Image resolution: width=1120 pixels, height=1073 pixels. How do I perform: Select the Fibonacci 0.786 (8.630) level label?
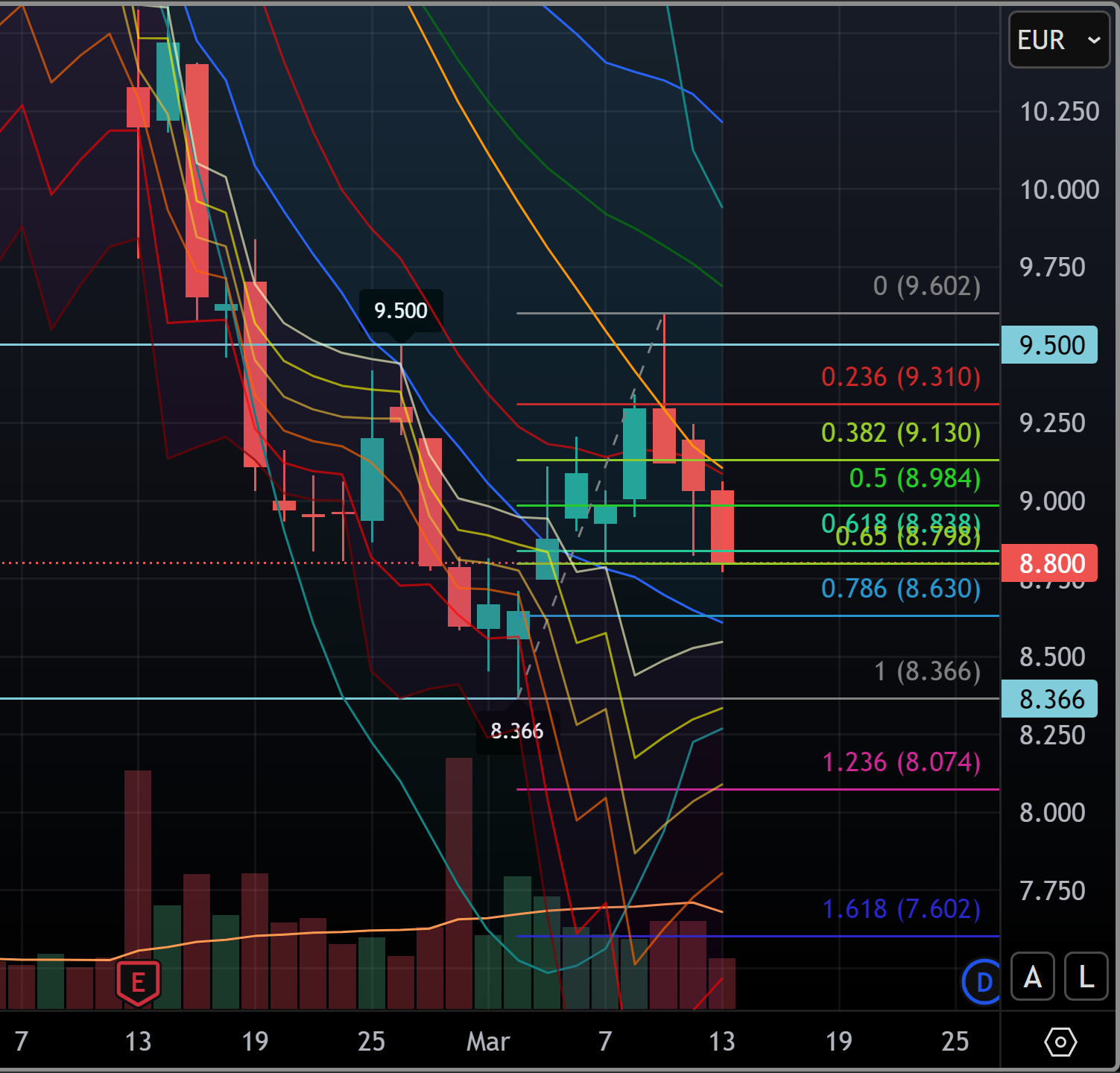(900, 589)
